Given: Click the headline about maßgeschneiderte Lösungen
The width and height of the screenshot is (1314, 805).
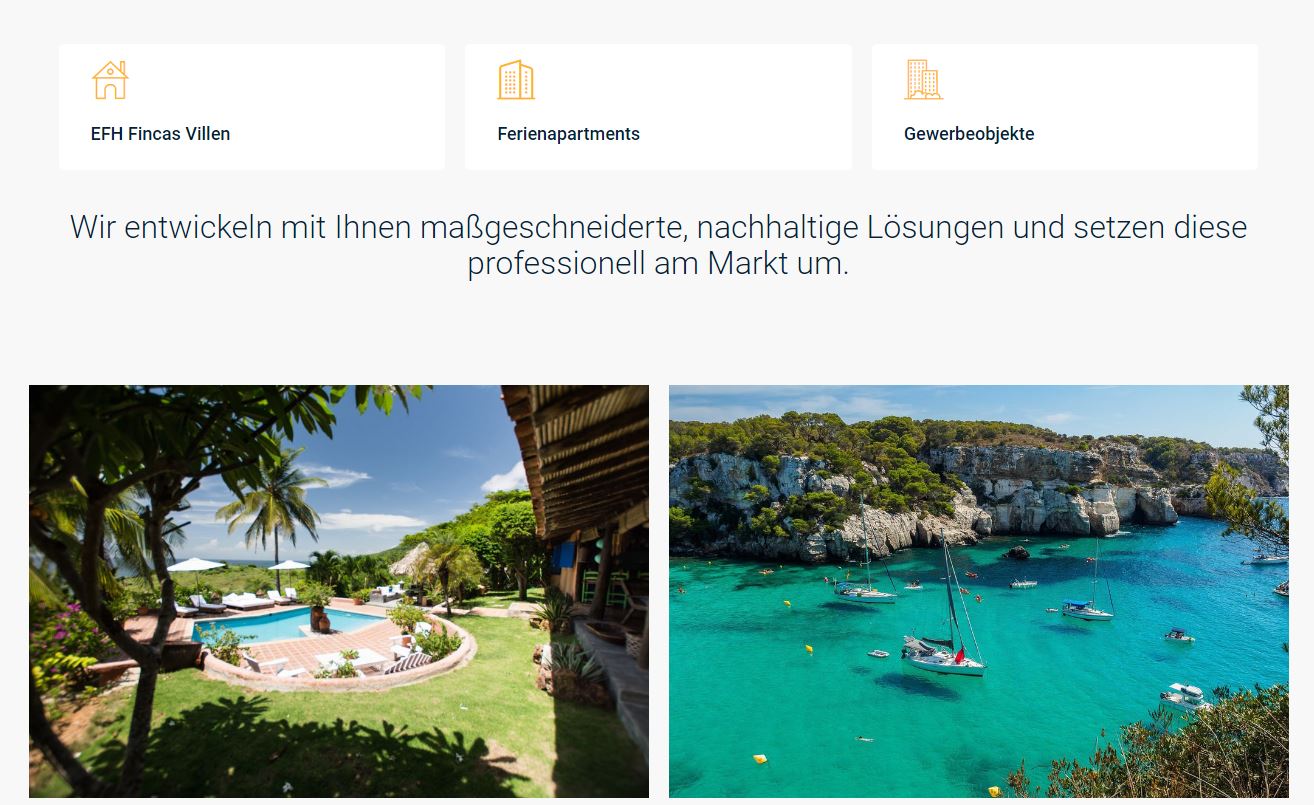Looking at the screenshot, I should click(658, 245).
